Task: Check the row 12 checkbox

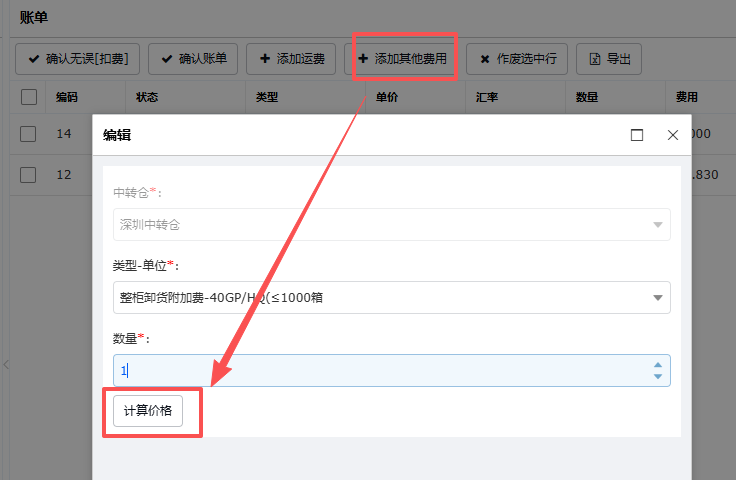Action: [x=29, y=174]
